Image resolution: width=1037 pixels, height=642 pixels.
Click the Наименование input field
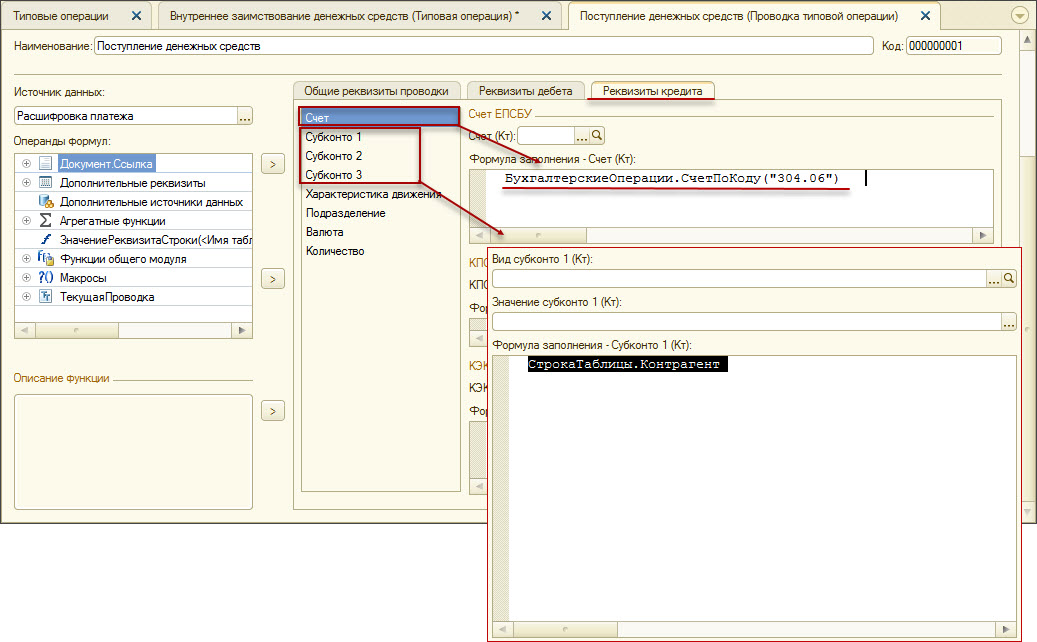(x=484, y=46)
